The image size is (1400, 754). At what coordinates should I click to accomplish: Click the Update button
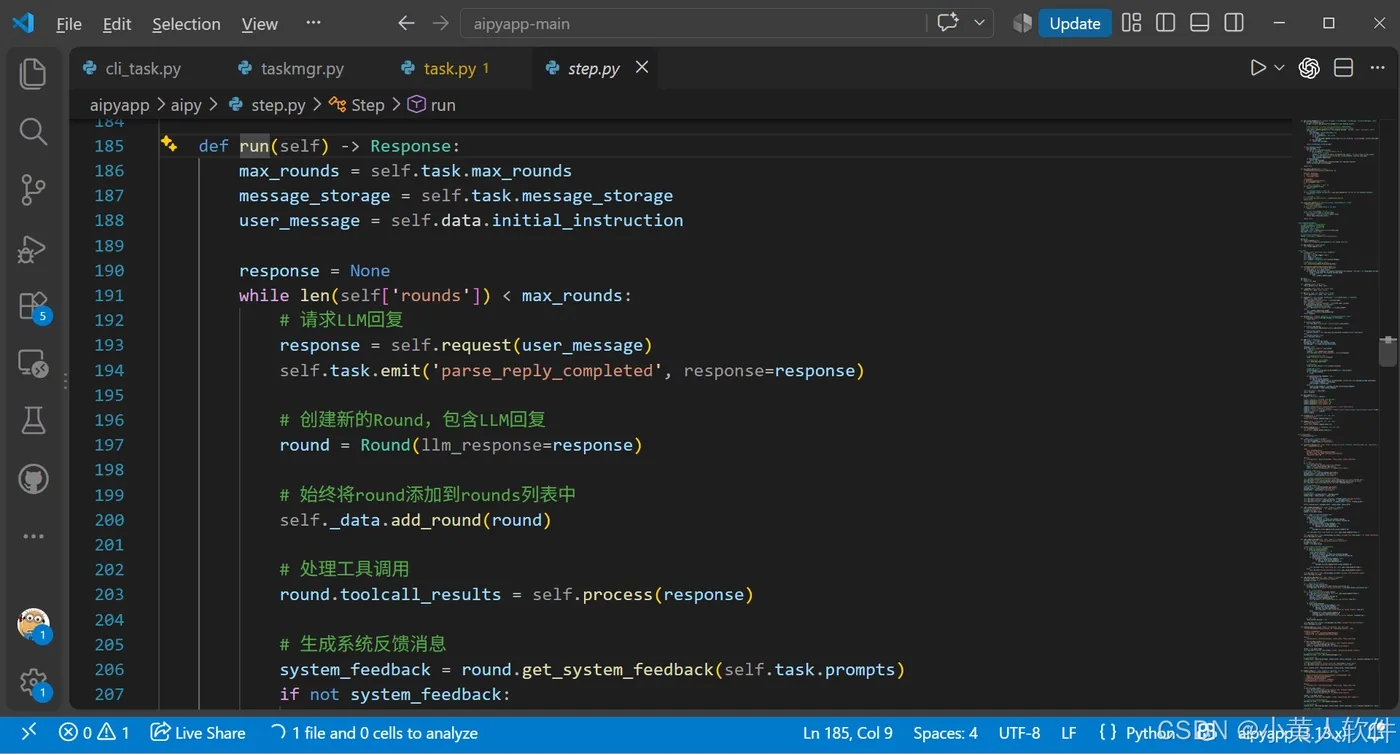click(1075, 23)
